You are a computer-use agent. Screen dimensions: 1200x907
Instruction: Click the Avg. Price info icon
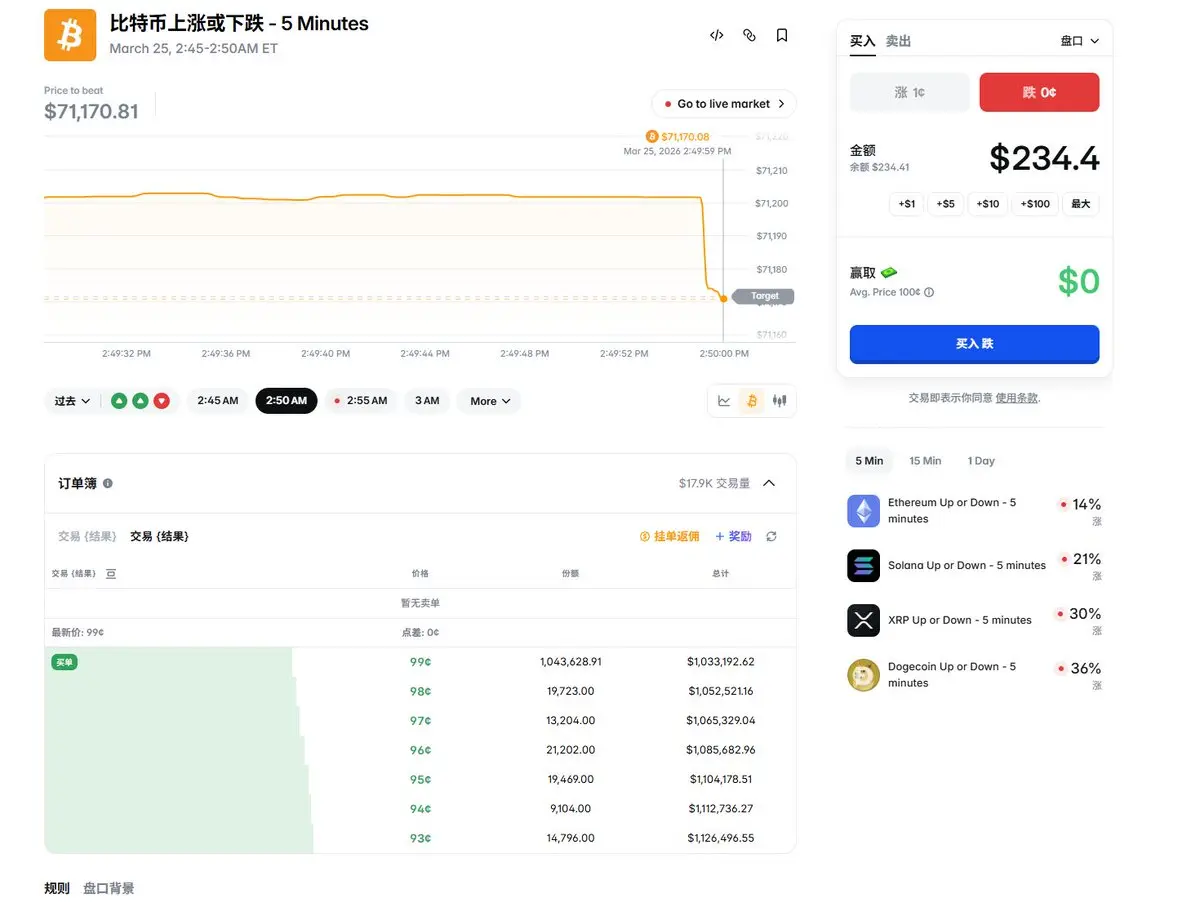click(x=929, y=293)
